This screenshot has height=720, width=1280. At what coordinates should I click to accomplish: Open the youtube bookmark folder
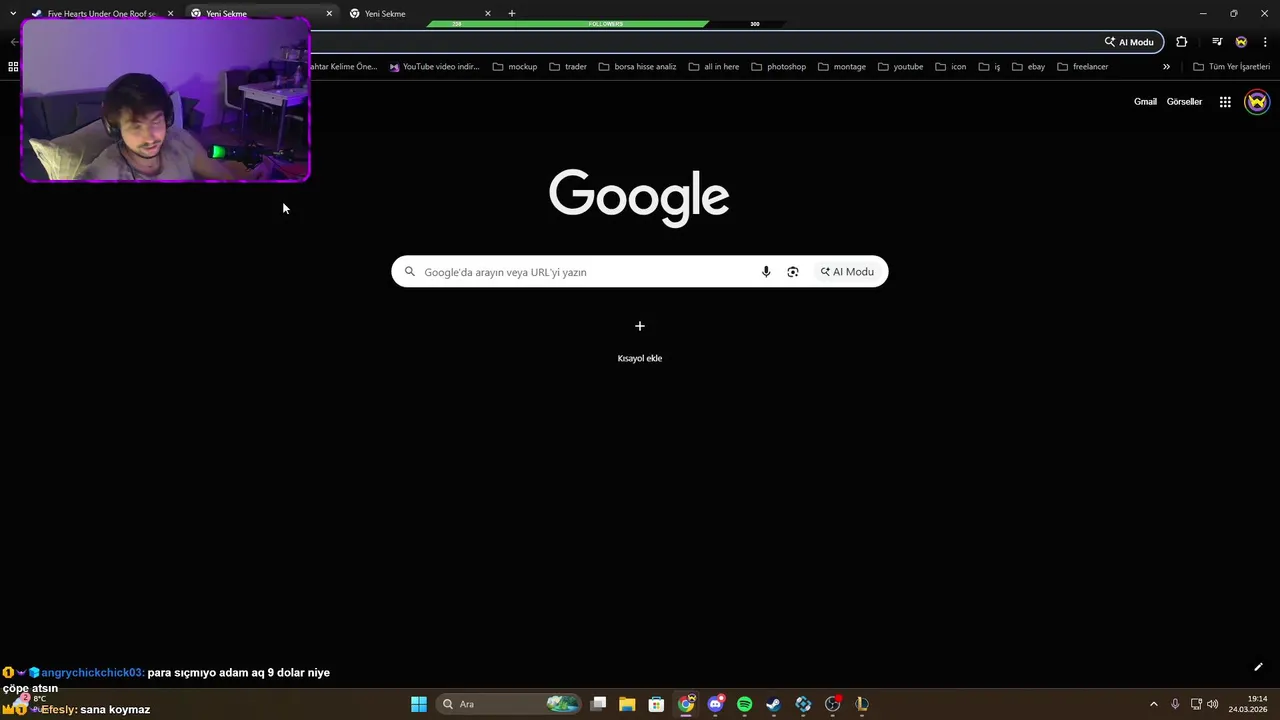pyautogui.click(x=901, y=67)
